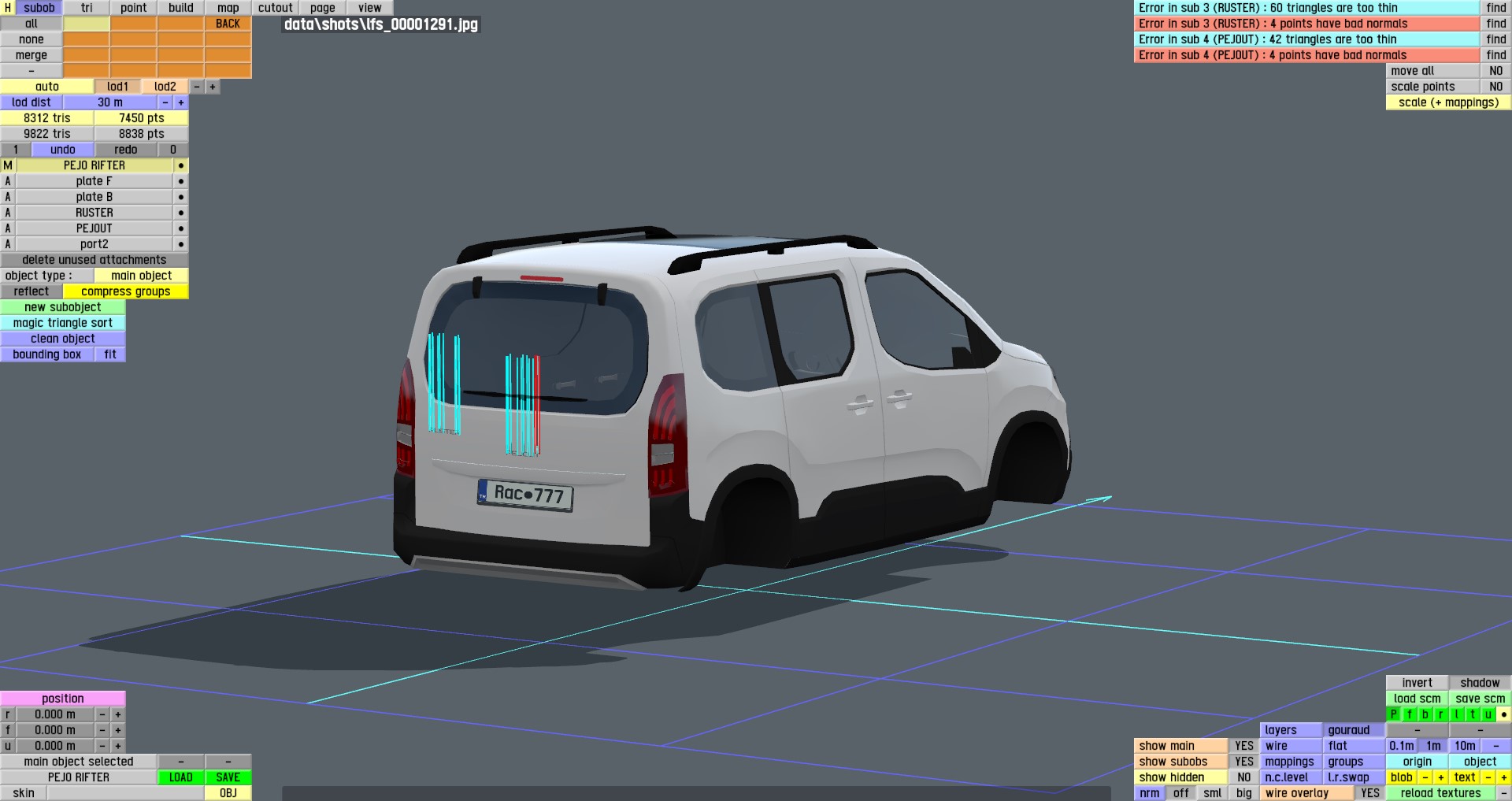Open the map mode tab
The width and height of the screenshot is (1512, 801).
(228, 8)
